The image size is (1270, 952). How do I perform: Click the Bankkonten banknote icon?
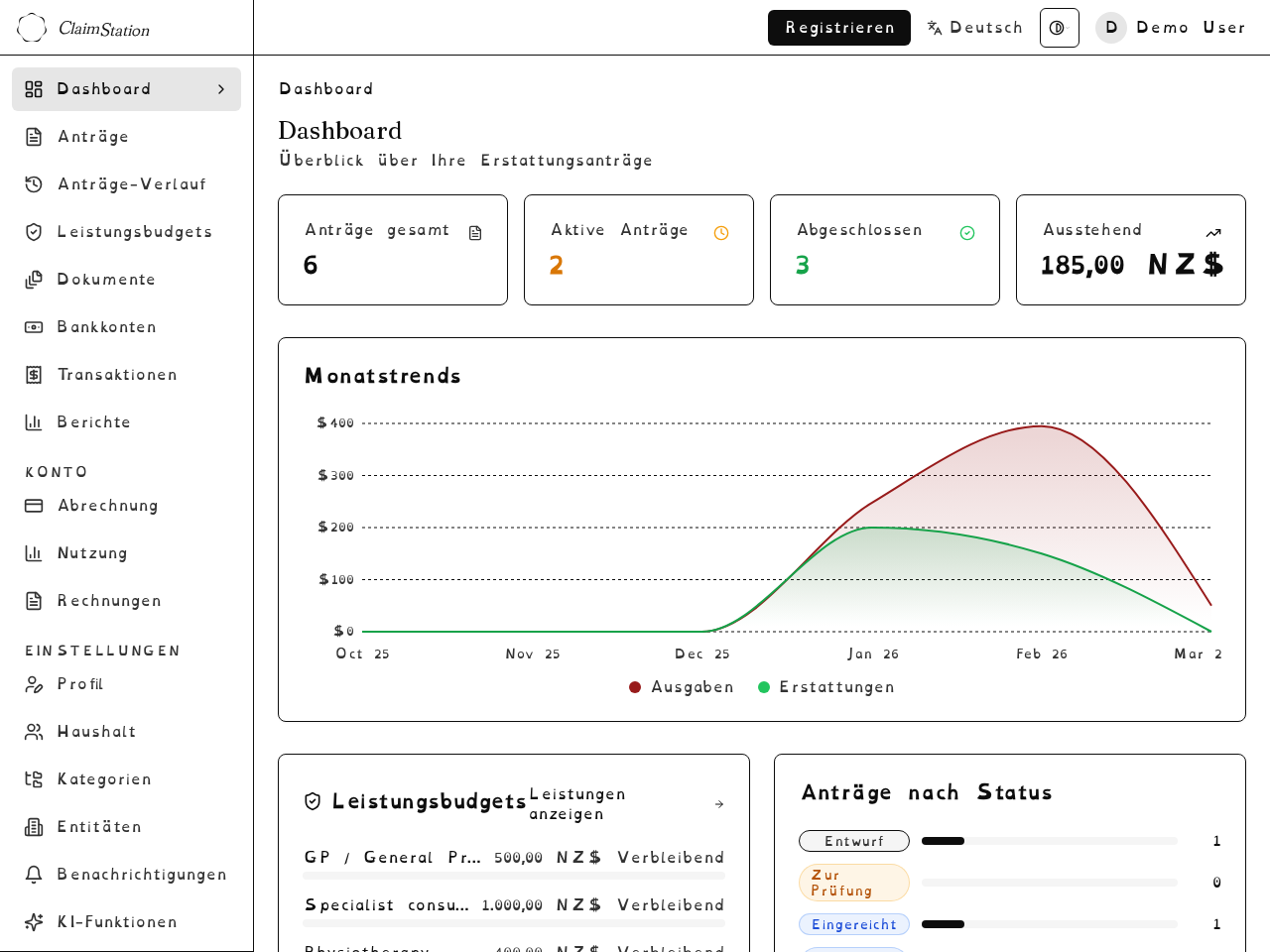pos(34,327)
